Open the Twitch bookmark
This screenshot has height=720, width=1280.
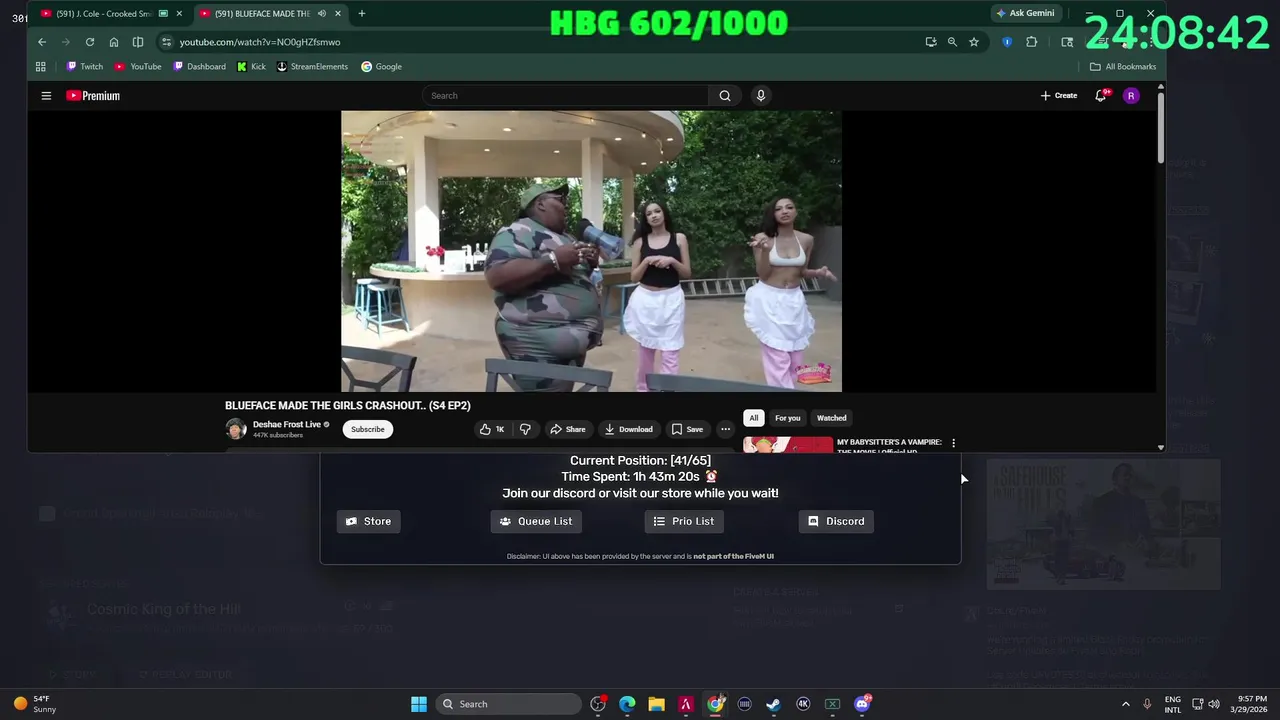point(84,67)
